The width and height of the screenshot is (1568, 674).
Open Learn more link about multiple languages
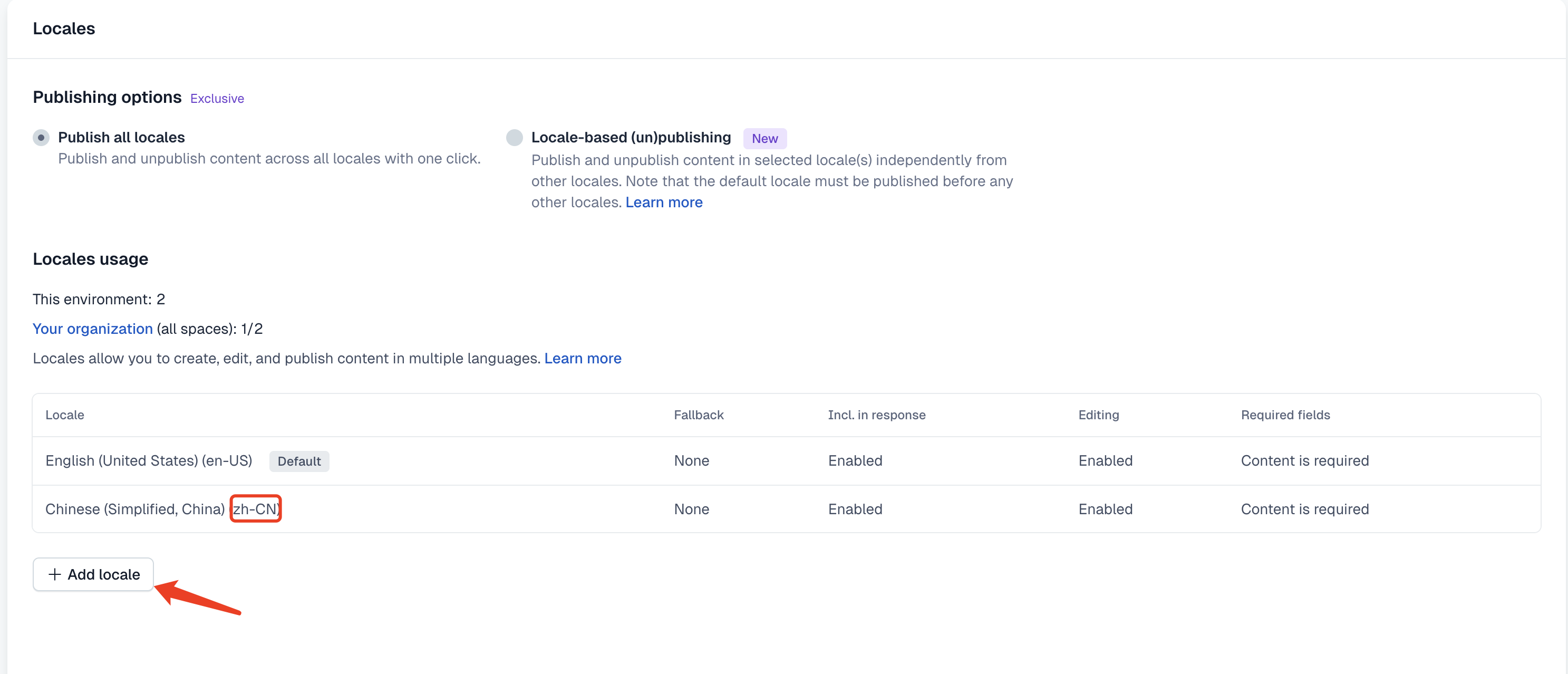click(583, 358)
